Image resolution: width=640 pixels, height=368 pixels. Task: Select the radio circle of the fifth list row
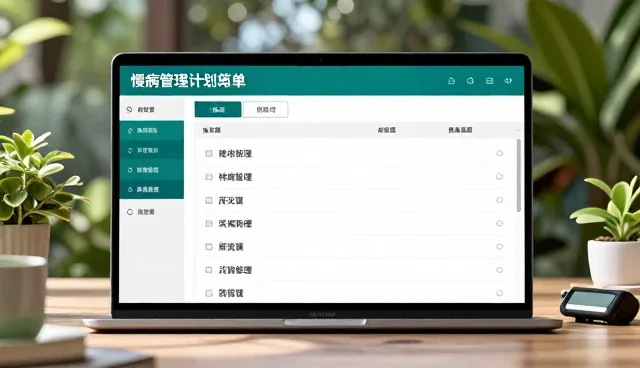(500, 246)
